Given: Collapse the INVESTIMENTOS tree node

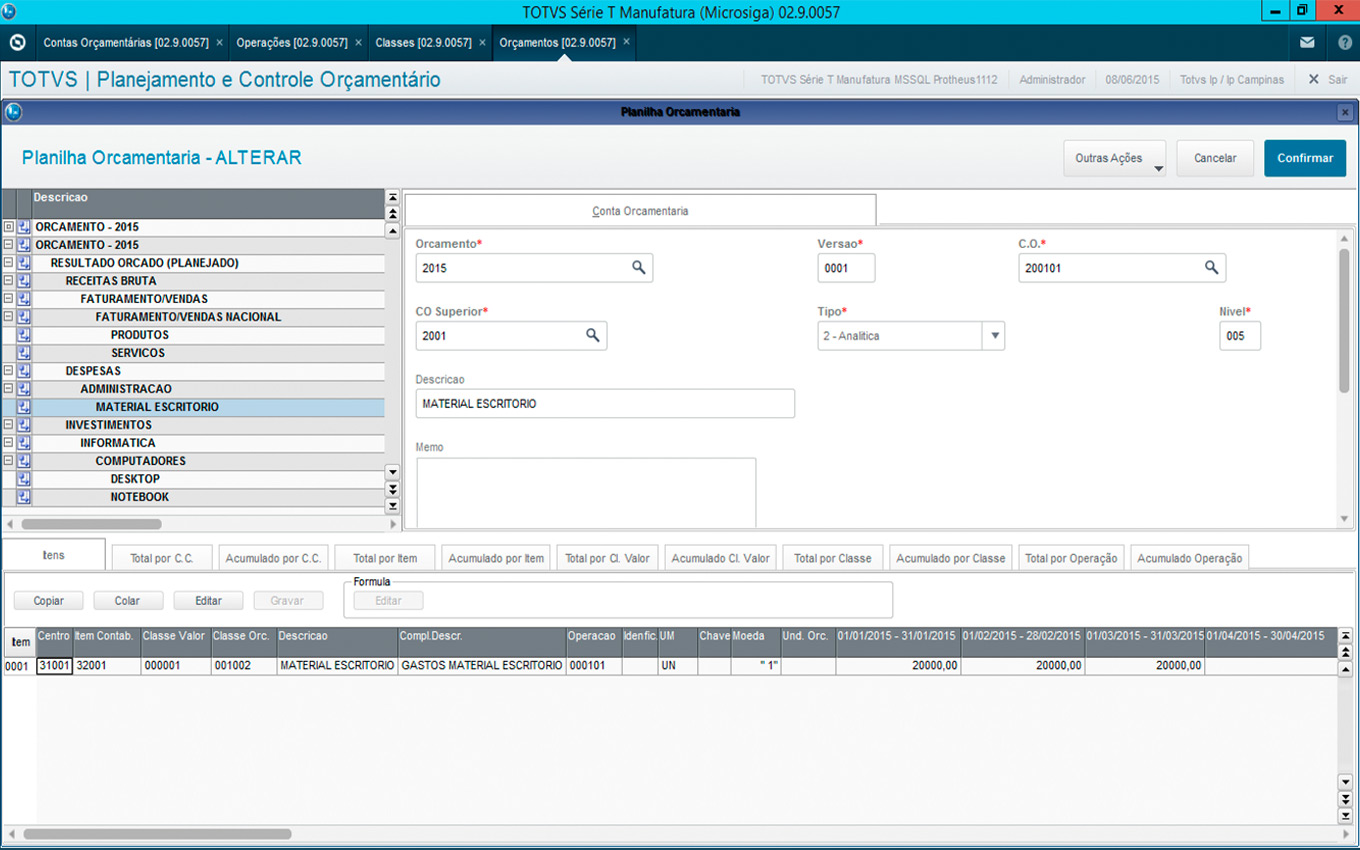Looking at the screenshot, I should (9, 425).
